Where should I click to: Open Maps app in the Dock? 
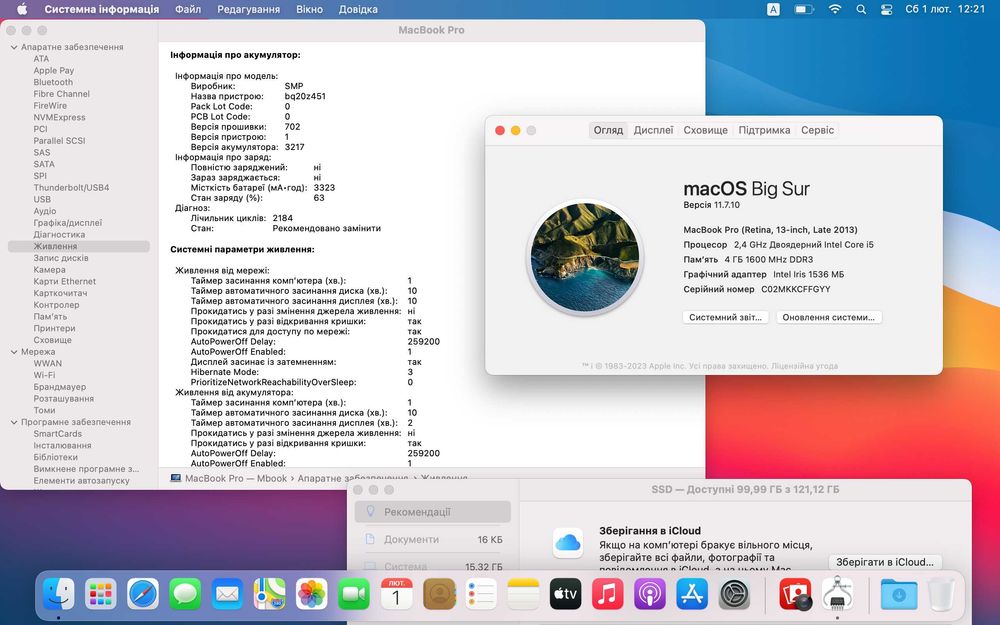pos(270,594)
